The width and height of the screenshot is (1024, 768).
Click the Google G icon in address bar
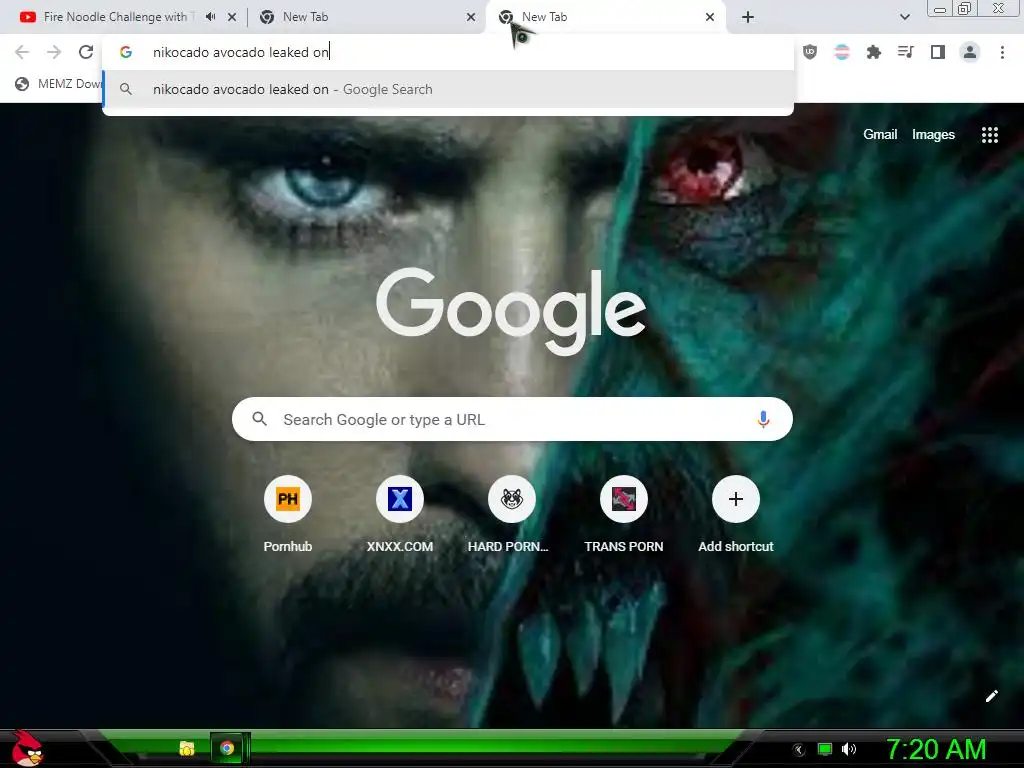[126, 52]
